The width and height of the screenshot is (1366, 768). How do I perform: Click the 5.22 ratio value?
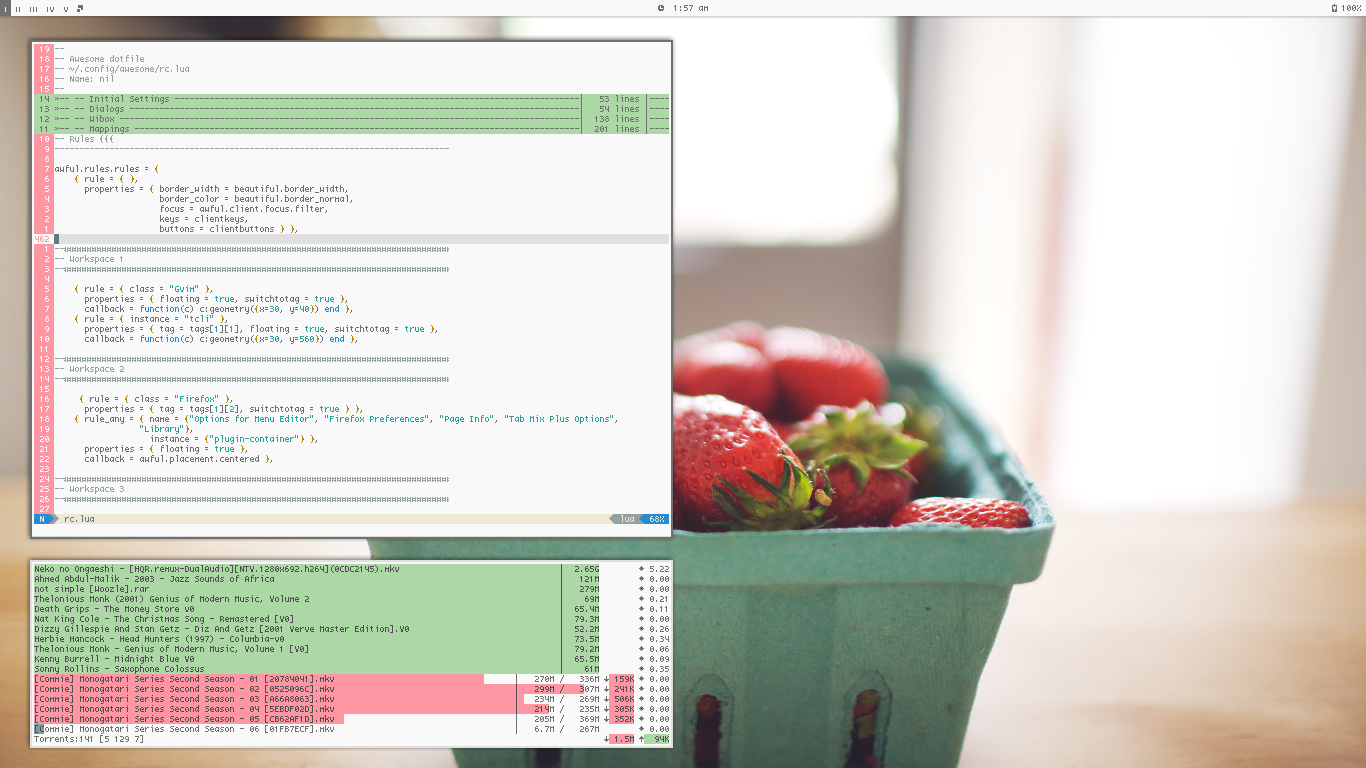click(659, 569)
